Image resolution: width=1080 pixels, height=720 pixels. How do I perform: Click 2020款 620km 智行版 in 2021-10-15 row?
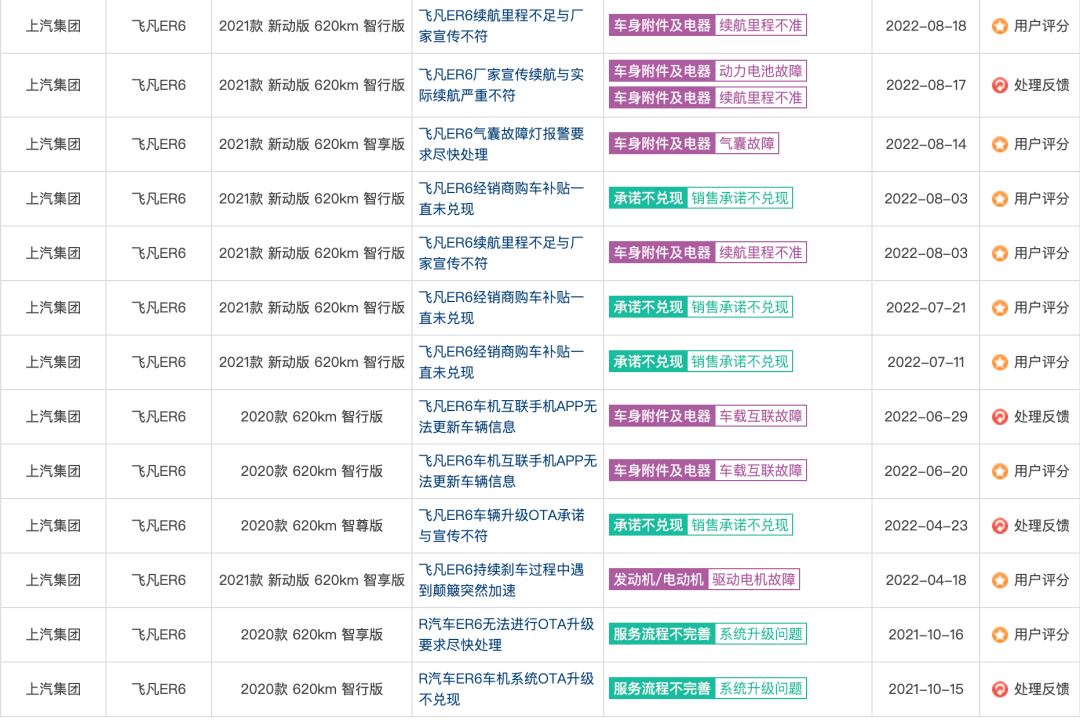pyautogui.click(x=311, y=689)
